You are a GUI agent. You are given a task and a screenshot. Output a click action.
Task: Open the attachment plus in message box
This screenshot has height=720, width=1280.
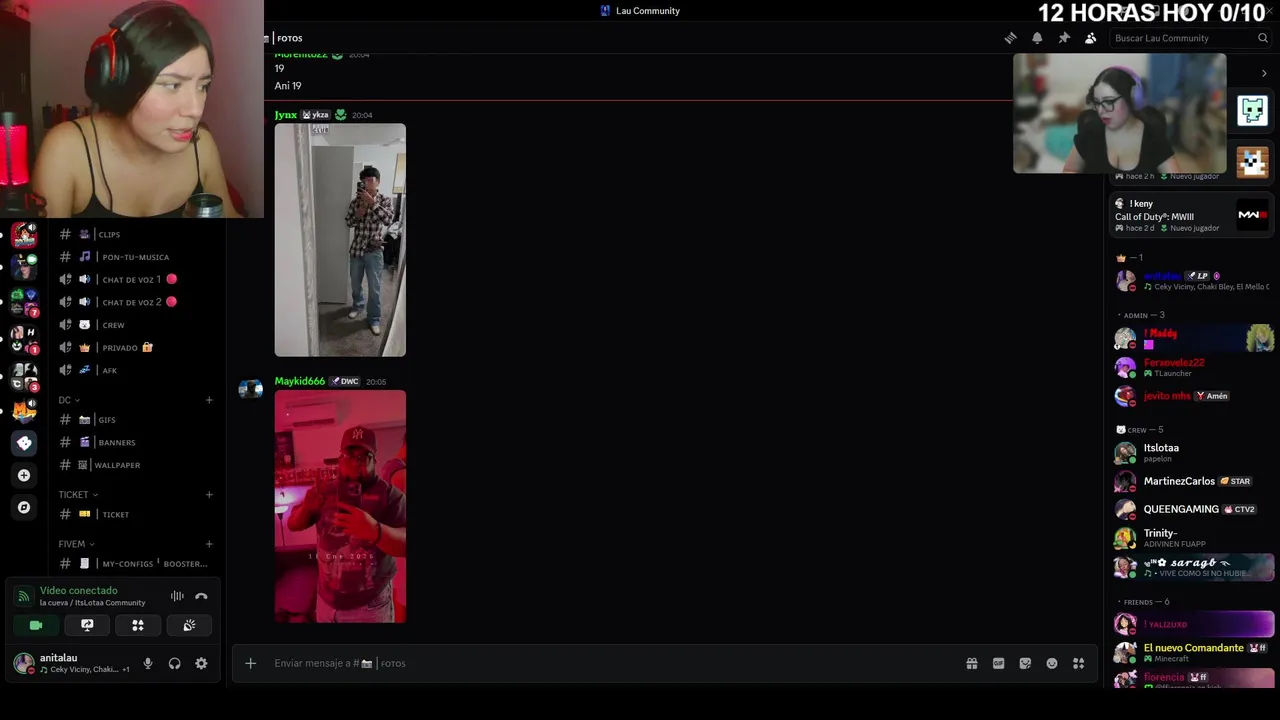[251, 663]
